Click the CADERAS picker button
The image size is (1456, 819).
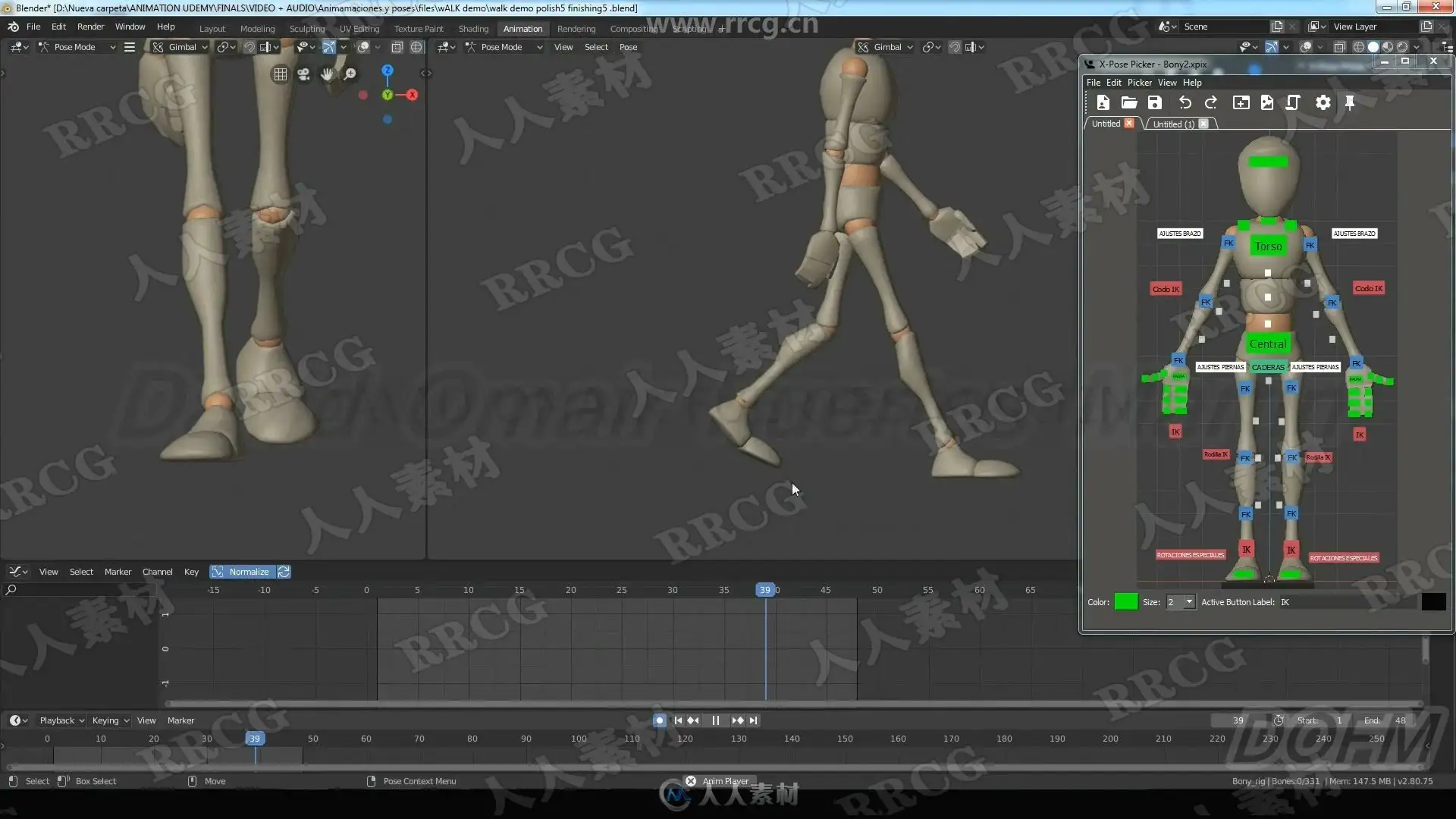(x=1268, y=367)
